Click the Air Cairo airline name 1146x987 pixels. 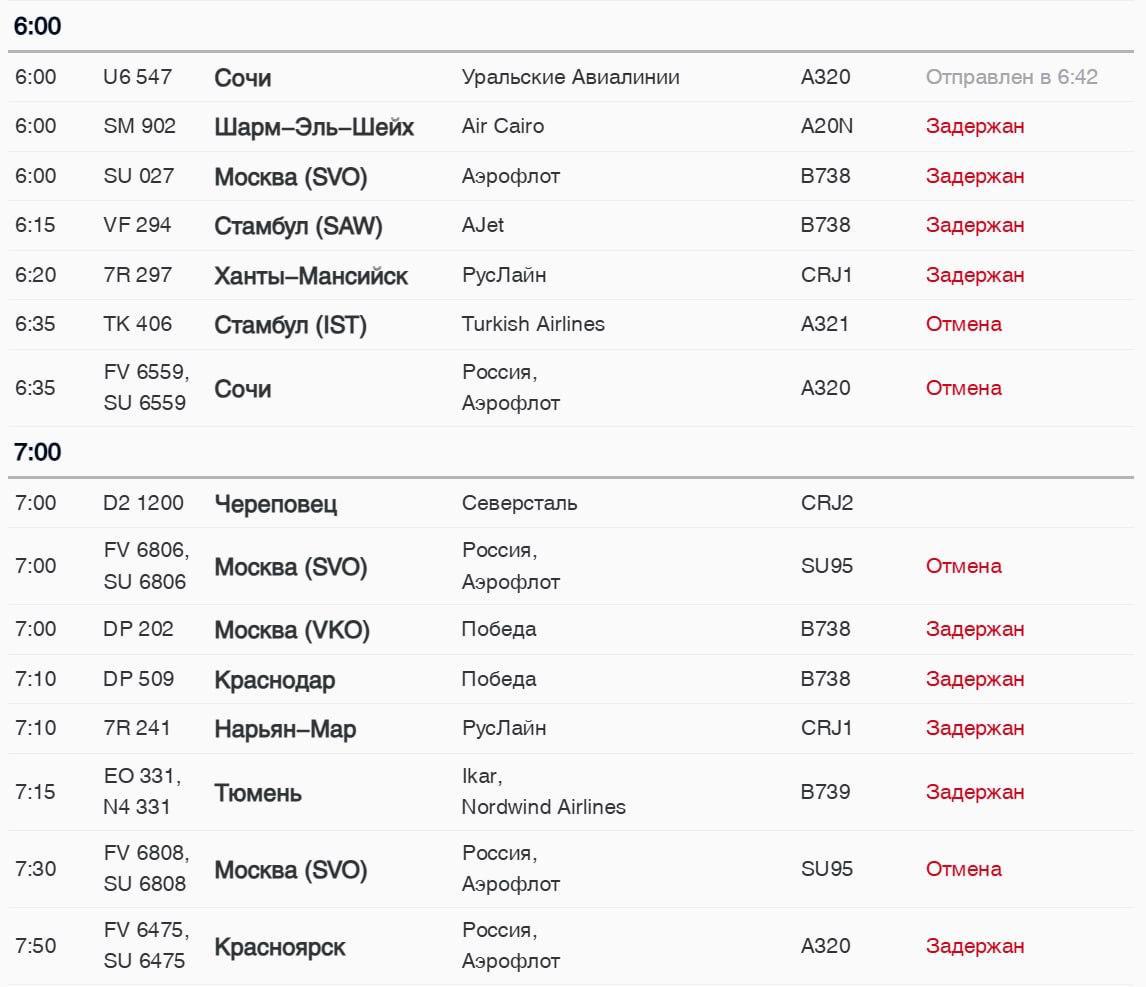(x=503, y=126)
